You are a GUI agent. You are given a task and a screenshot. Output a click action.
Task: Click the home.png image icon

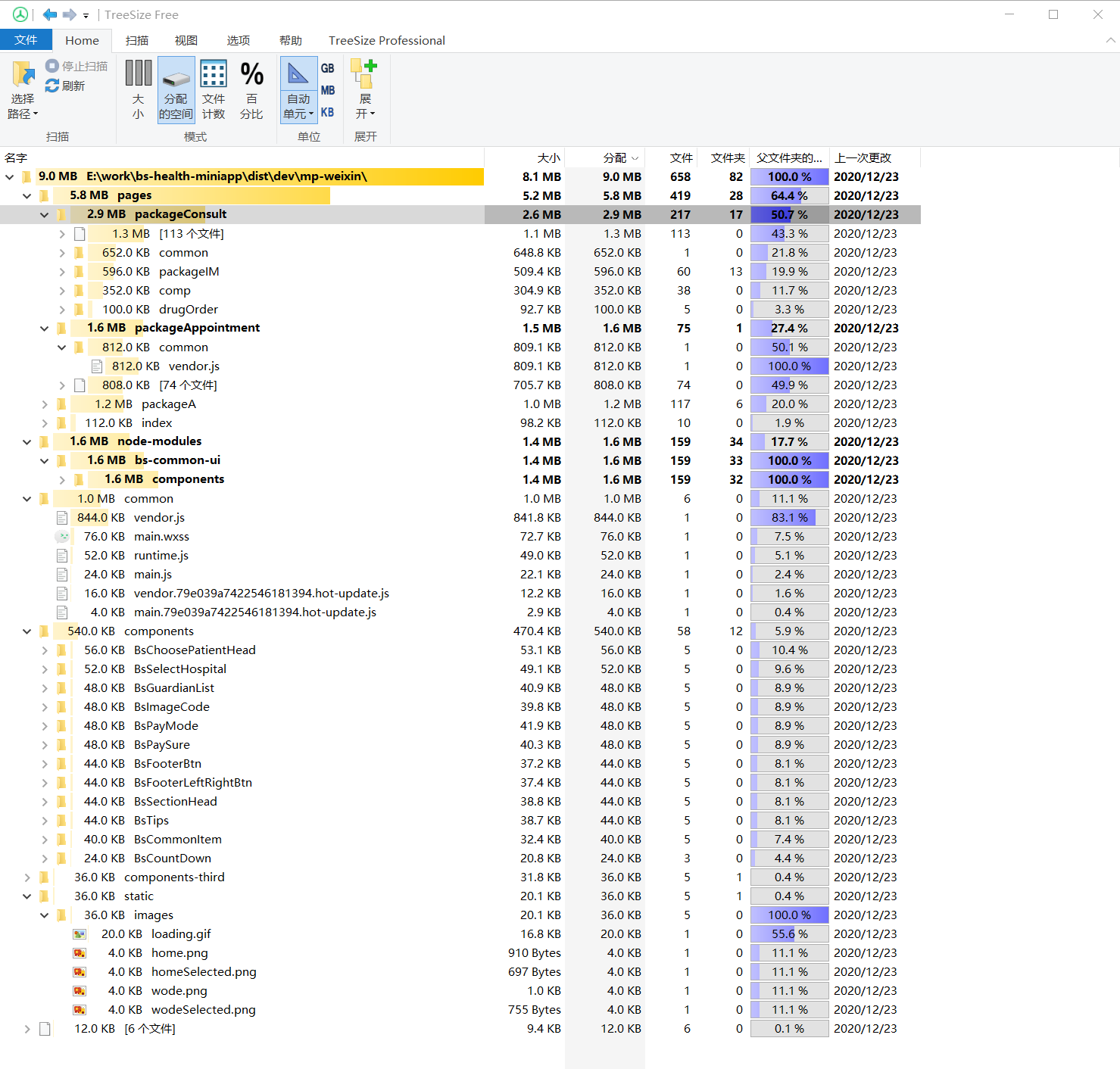pos(80,953)
